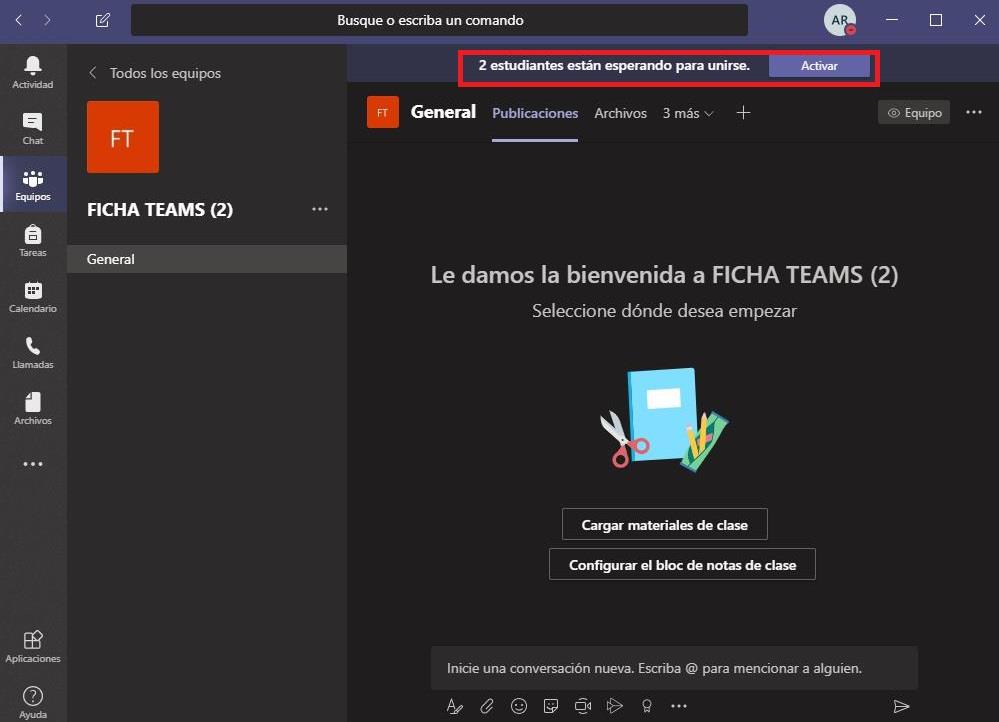The image size is (999, 722).
Task: Switch to the Archivos tab
Action: (x=620, y=113)
